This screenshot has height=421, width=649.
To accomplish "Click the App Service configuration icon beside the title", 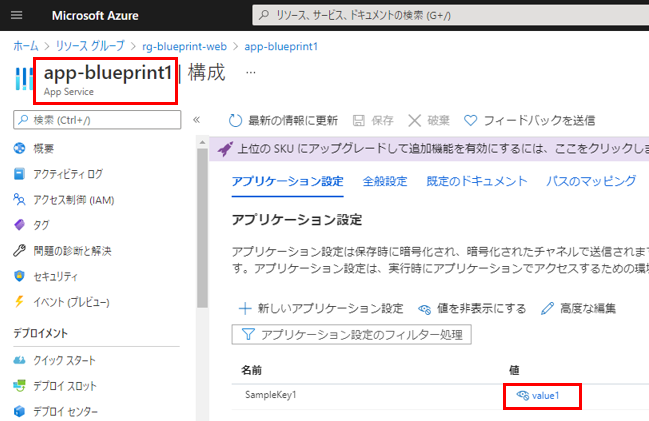I will [x=24, y=79].
